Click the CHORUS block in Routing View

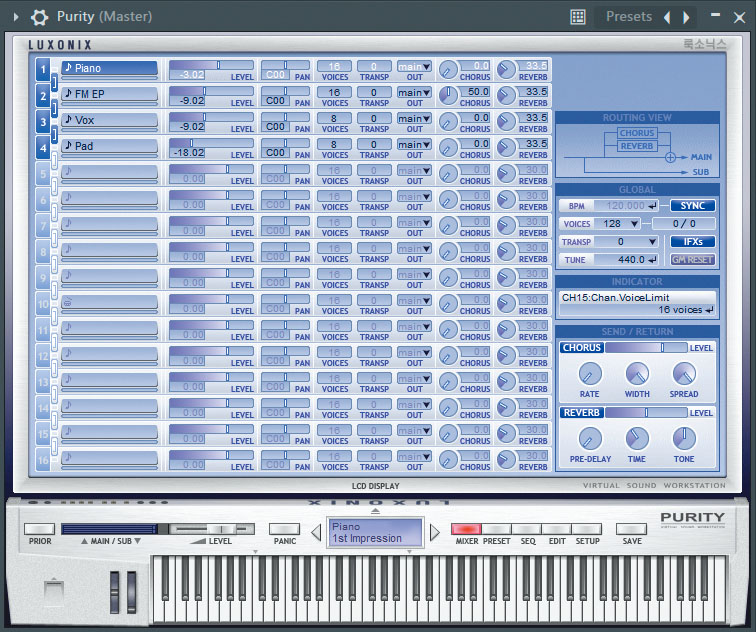click(637, 133)
